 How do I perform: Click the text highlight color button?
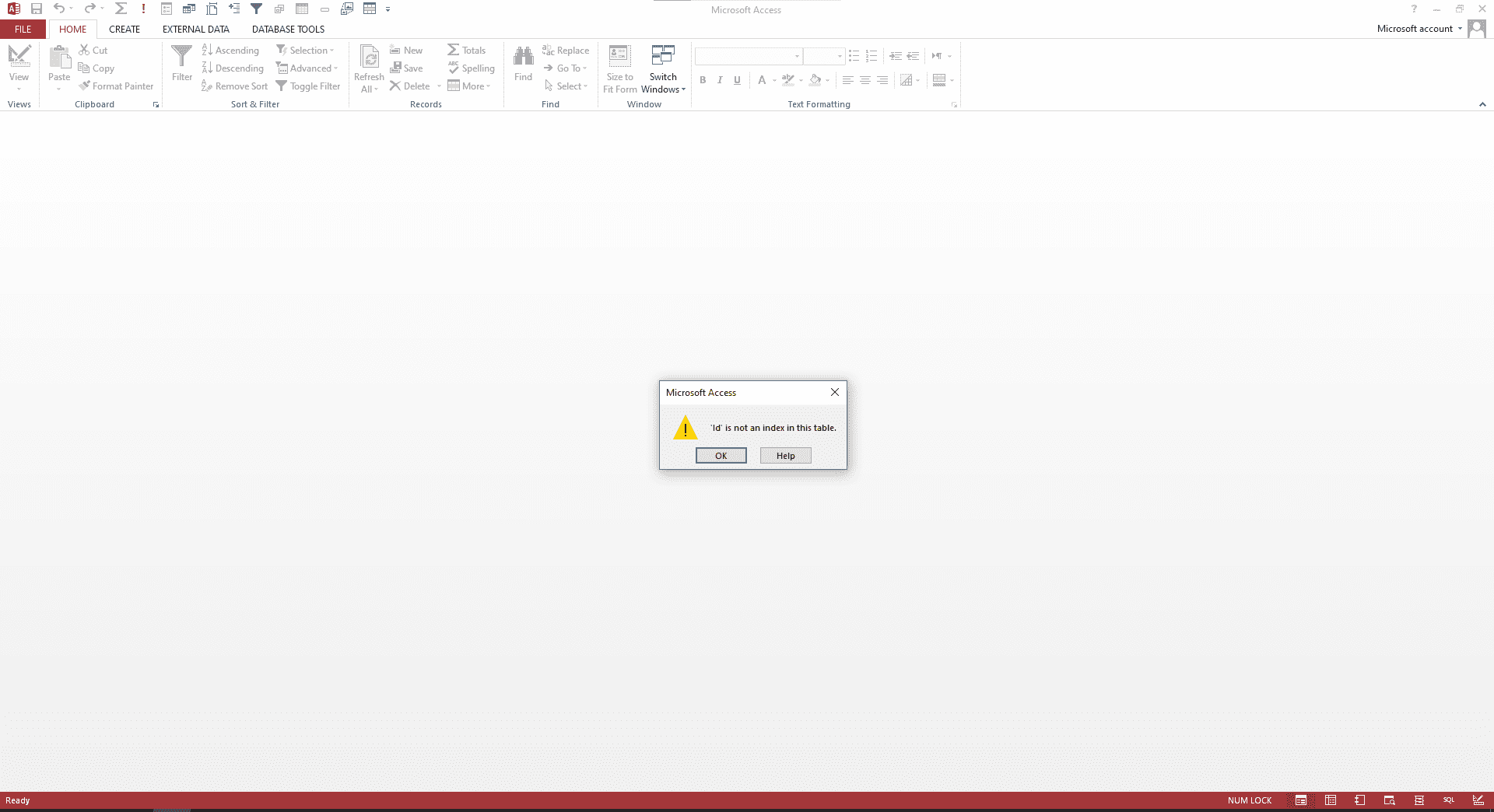[x=788, y=79]
